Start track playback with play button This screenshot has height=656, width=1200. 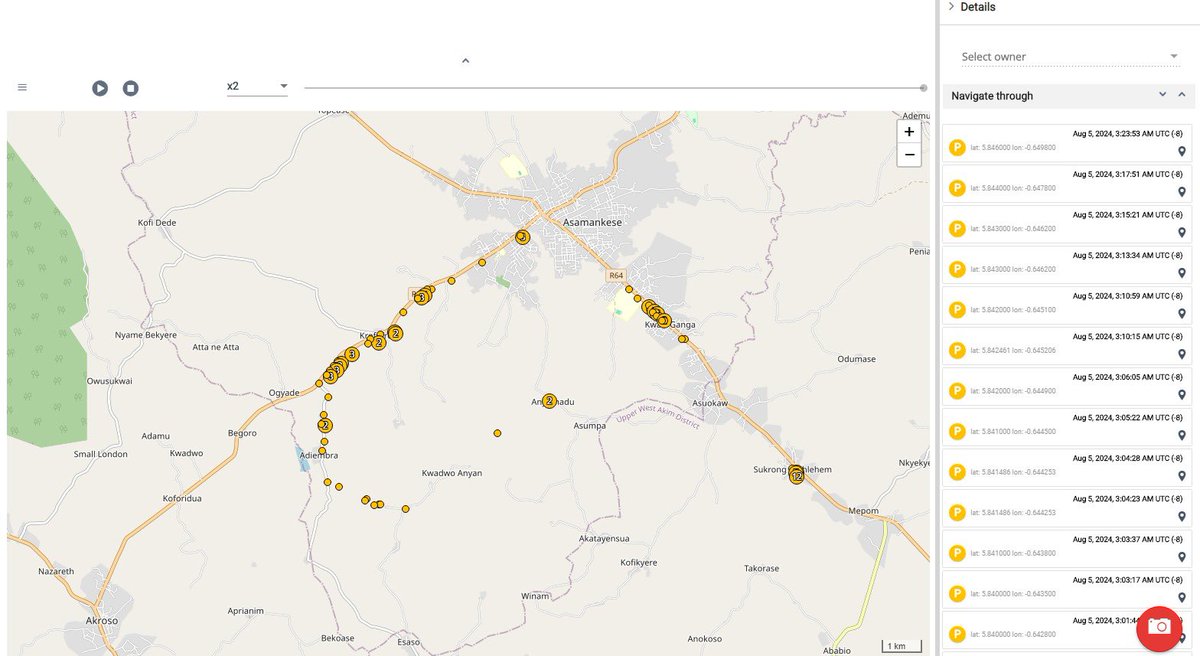tap(100, 88)
